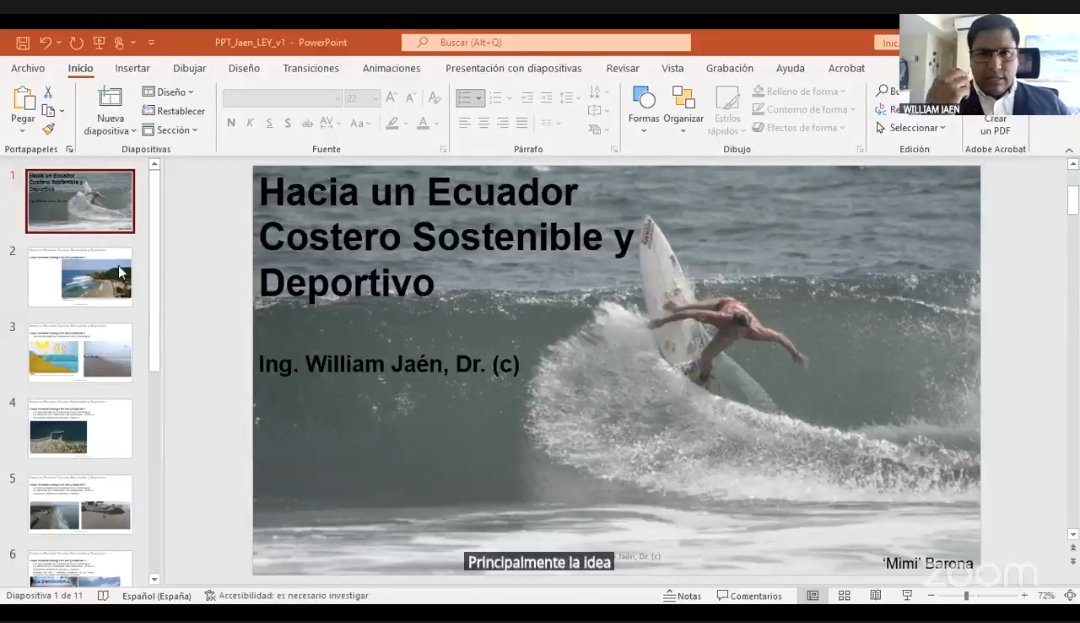Activate the Format Painter brush
Image resolution: width=1080 pixels, height=623 pixels.
(x=48, y=129)
